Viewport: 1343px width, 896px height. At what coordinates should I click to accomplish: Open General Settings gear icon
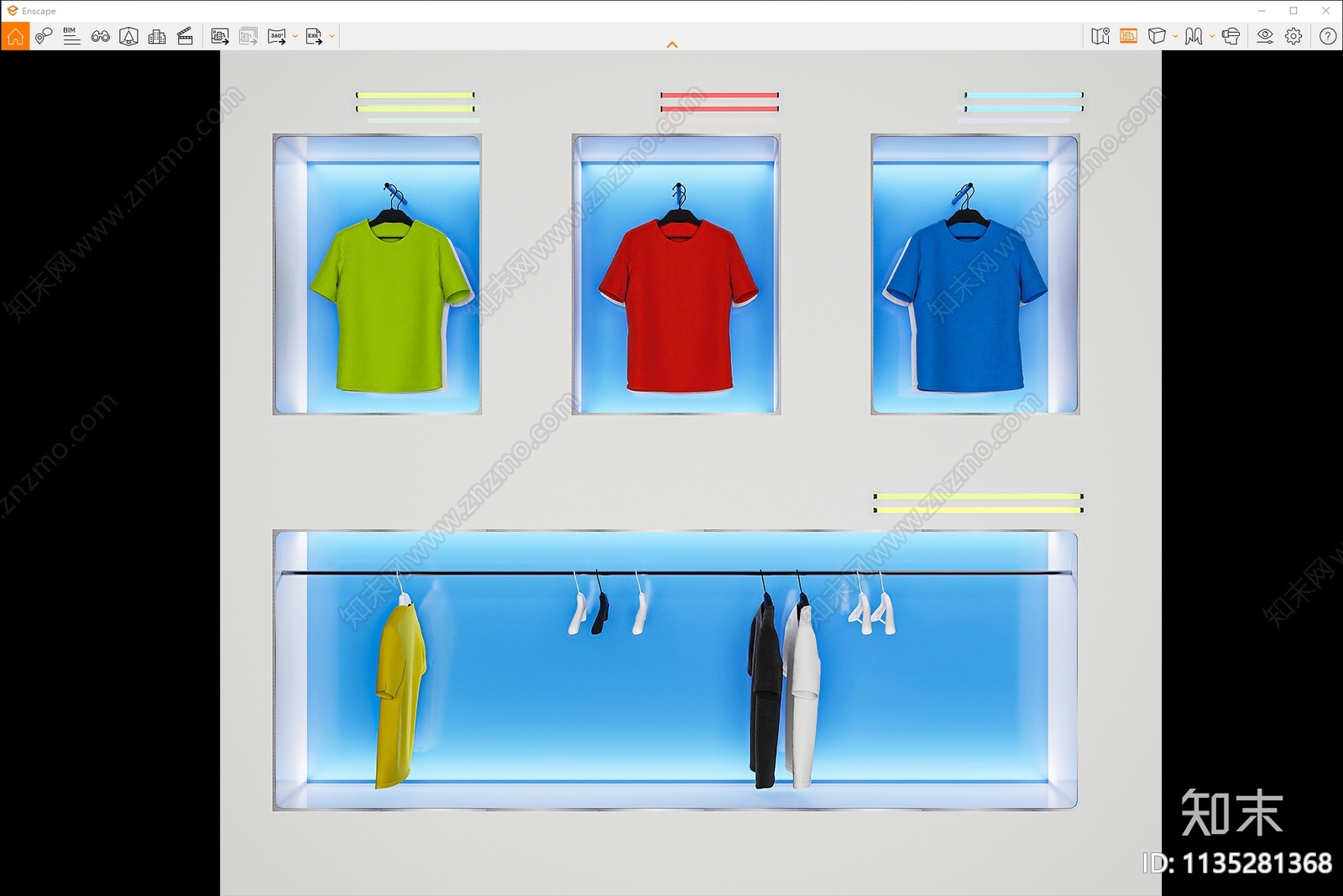(1293, 36)
